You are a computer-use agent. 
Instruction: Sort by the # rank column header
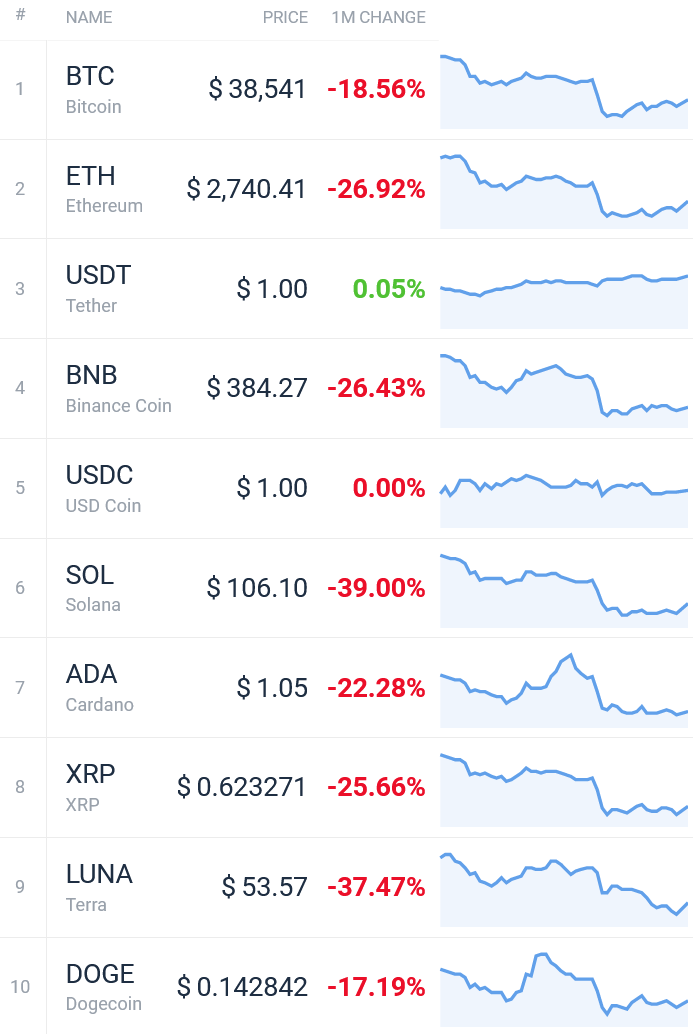(x=20, y=15)
